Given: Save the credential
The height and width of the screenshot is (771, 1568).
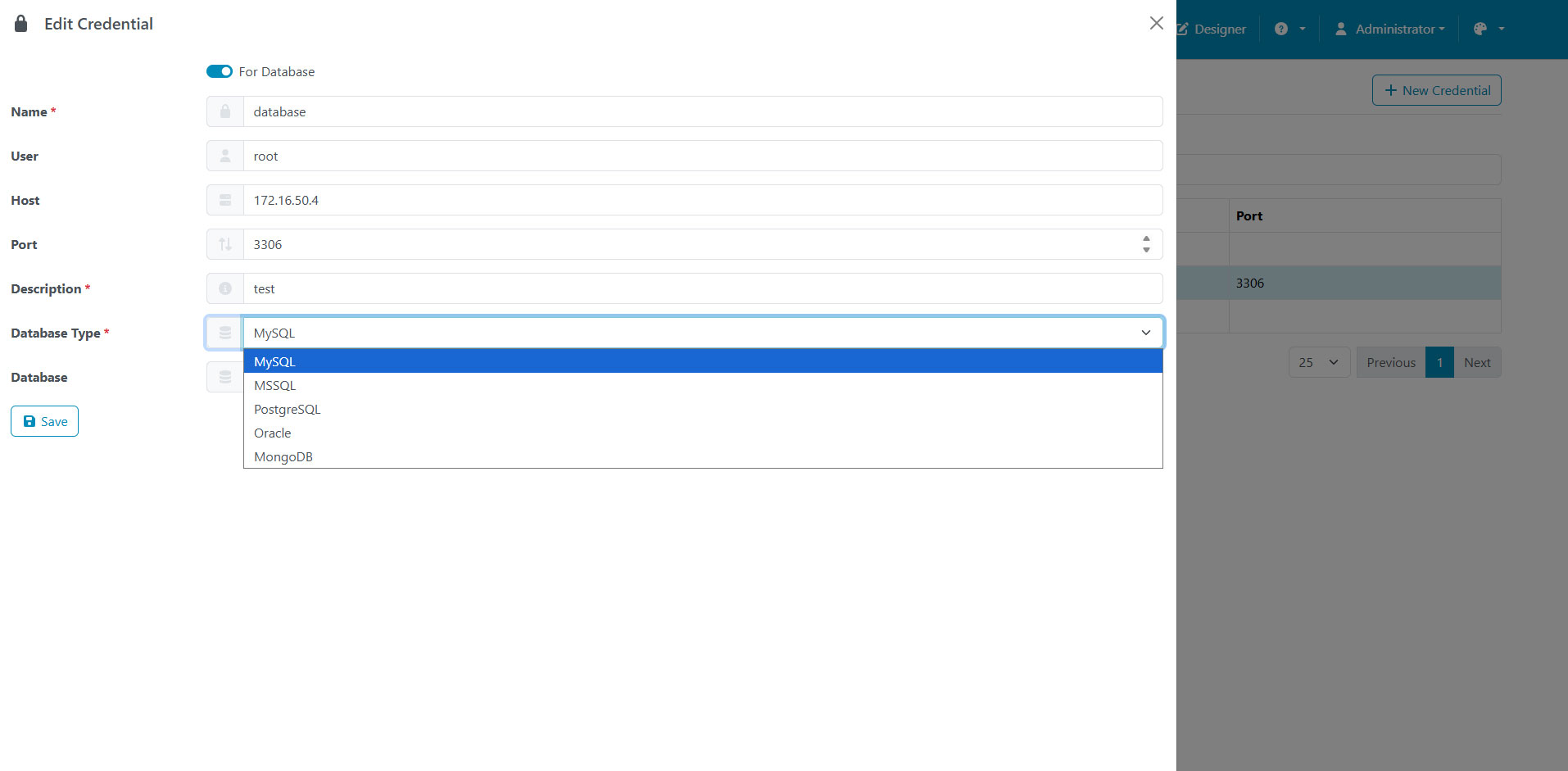Looking at the screenshot, I should [45, 421].
